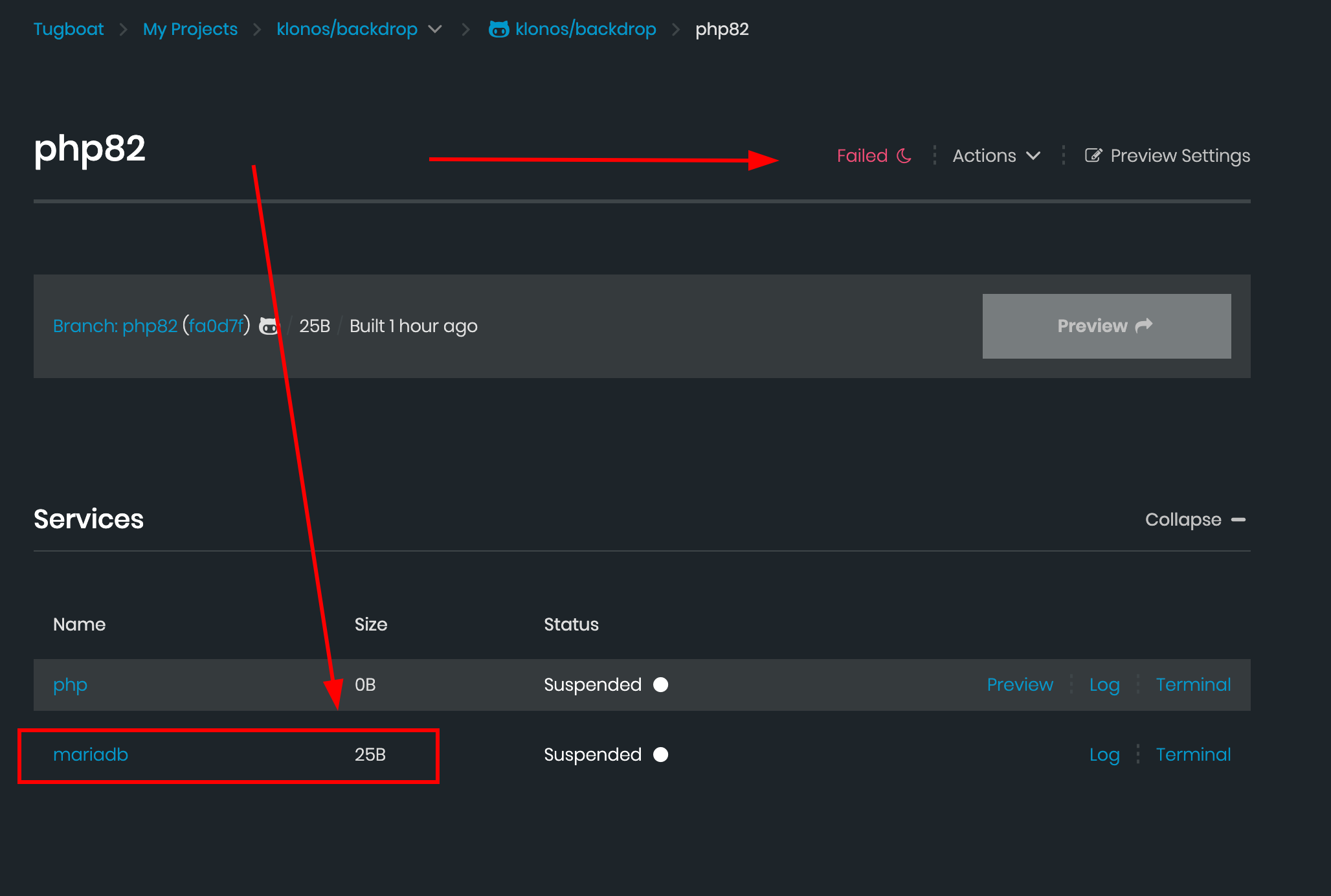
Task: View the Log for the mariadb service
Action: point(1105,754)
